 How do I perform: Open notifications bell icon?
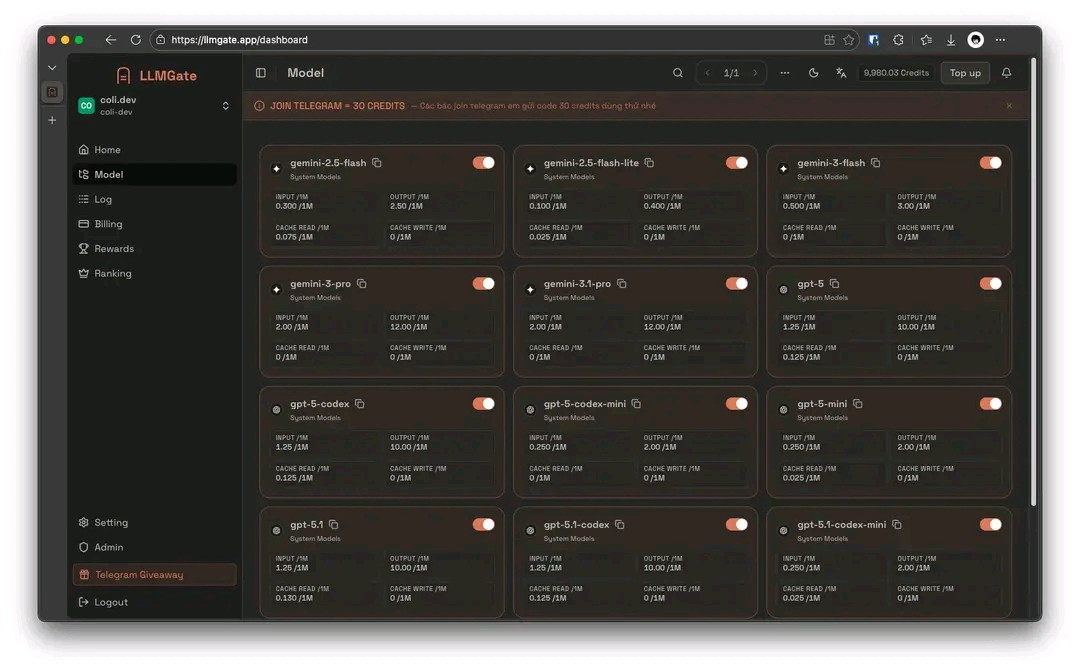pyautogui.click(x=1006, y=73)
